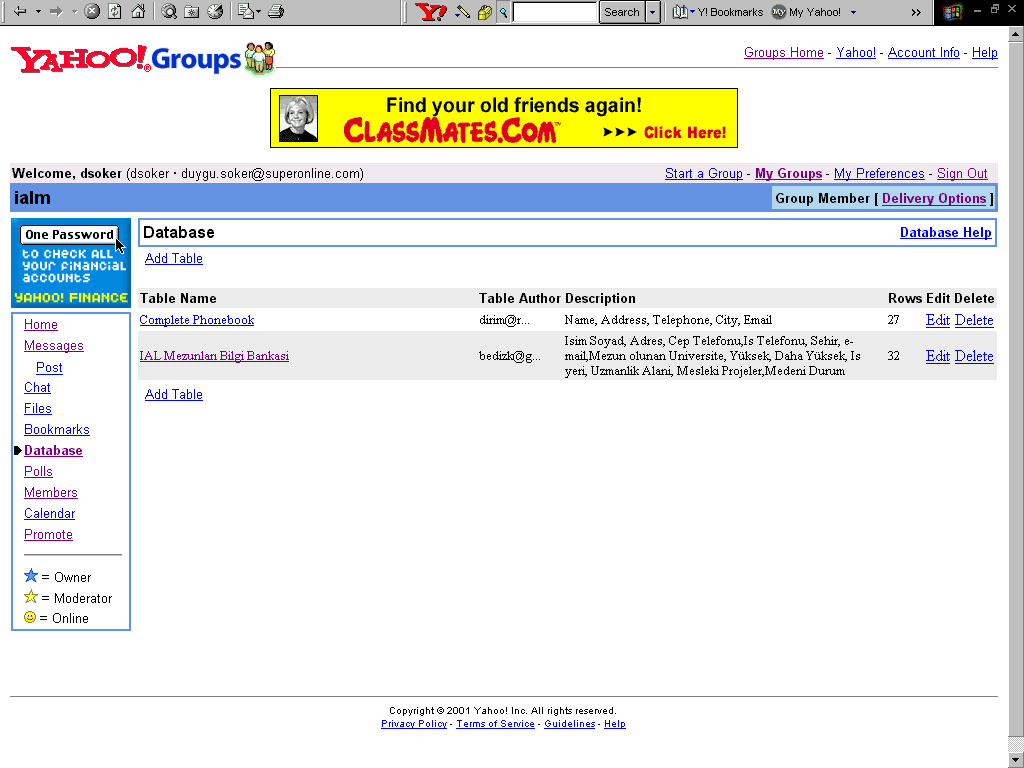This screenshot has width=1024, height=768.
Task: Select Post in the sidebar menu
Action: pos(49,368)
